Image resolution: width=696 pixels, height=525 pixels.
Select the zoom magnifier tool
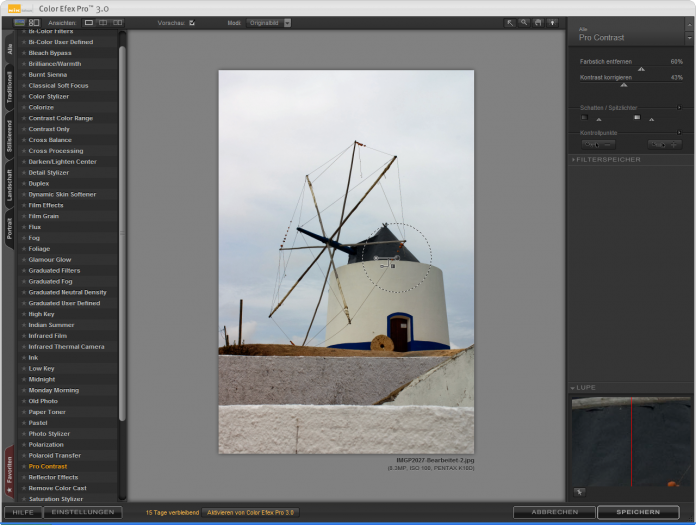tap(523, 22)
